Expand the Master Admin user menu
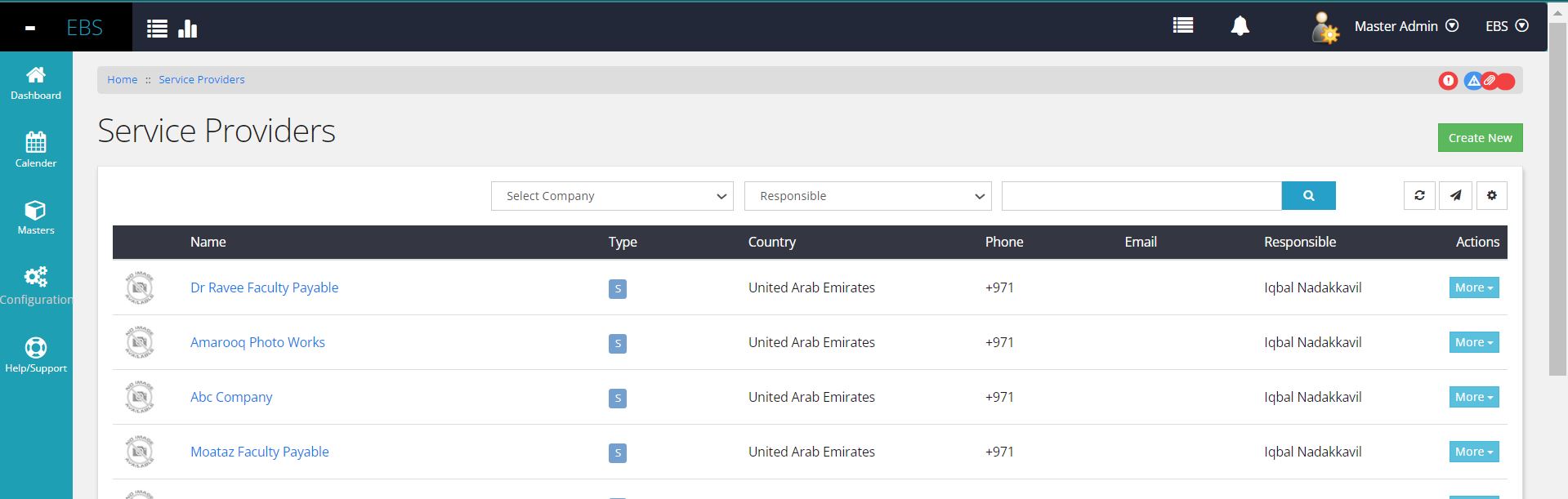1568x499 pixels. [1405, 26]
